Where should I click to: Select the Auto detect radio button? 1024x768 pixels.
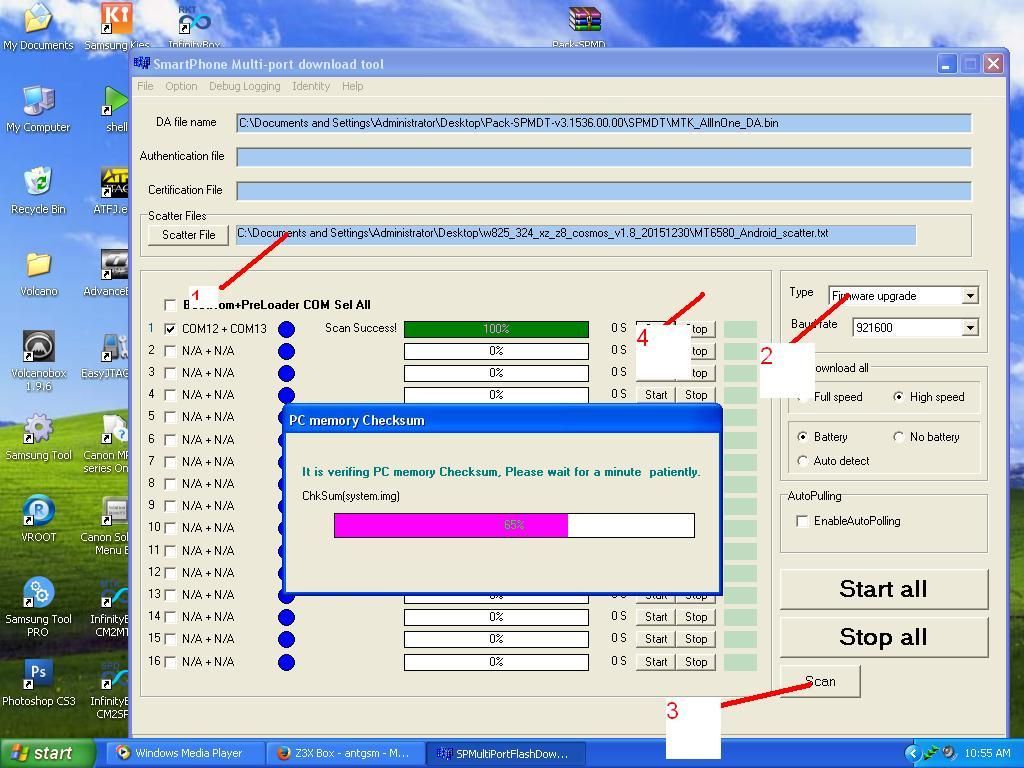click(803, 461)
